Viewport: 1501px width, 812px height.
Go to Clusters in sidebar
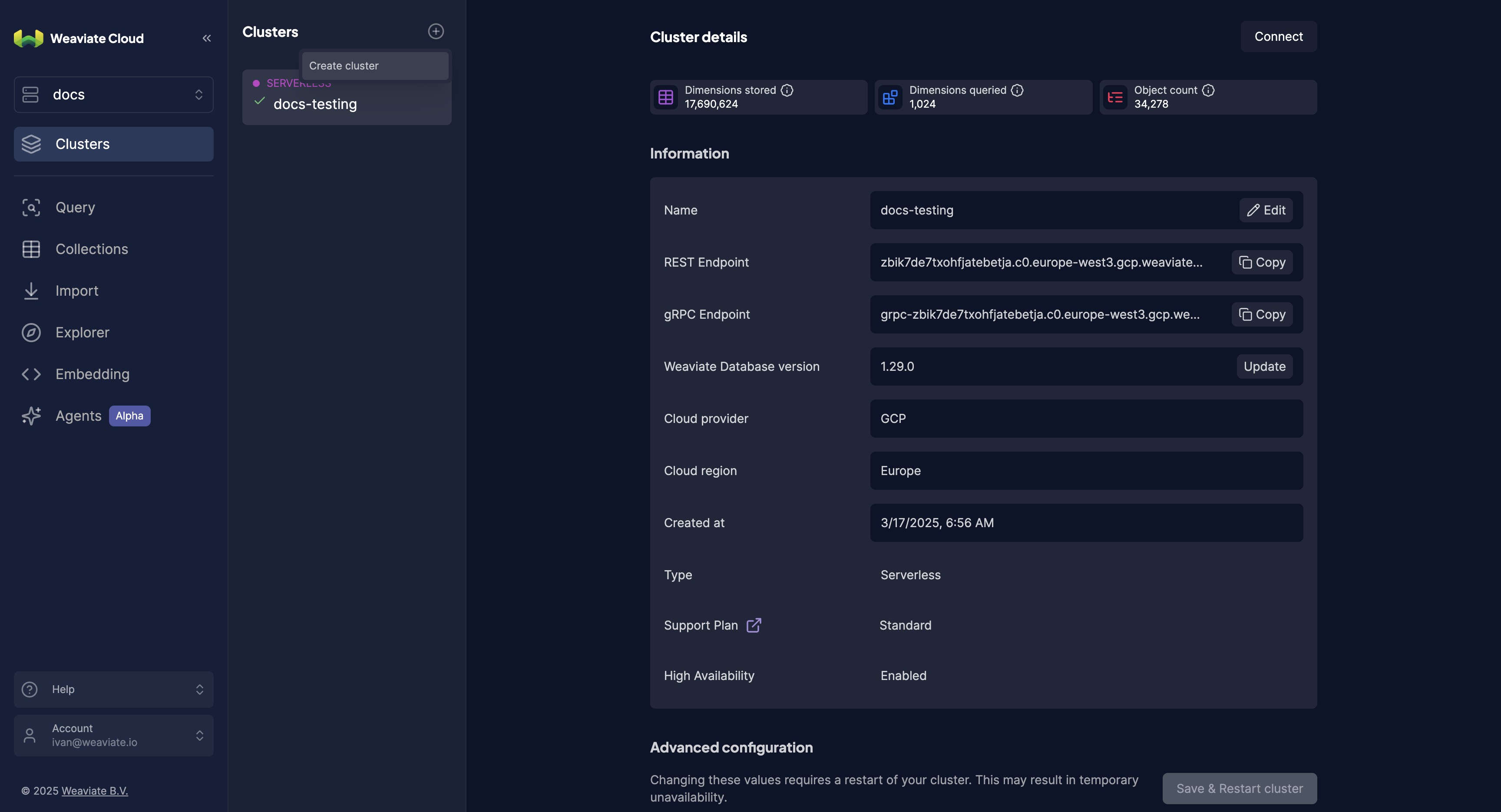click(x=114, y=144)
